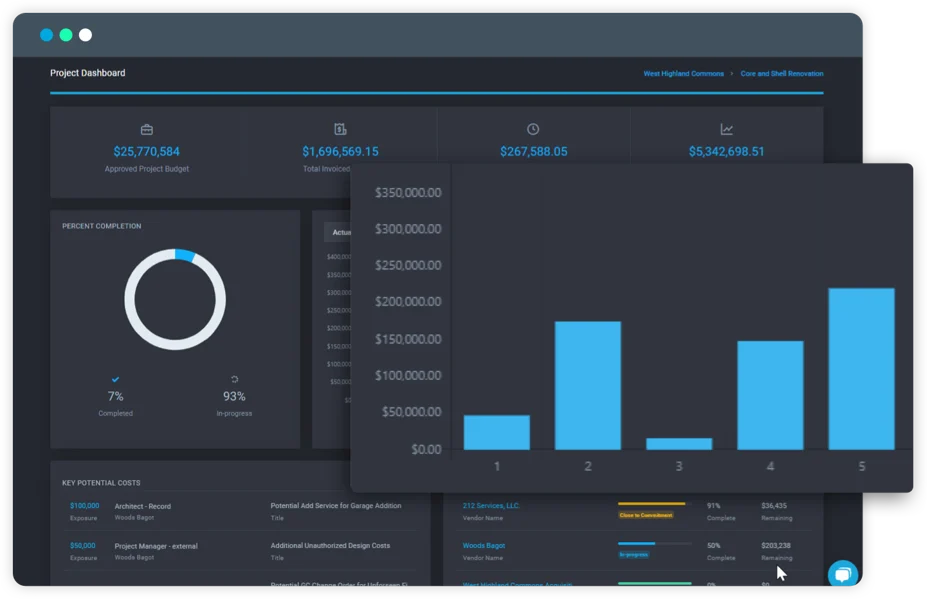The width and height of the screenshot is (948, 600).
Task: Click the clock icon above $267,588.05
Action: tap(533, 130)
